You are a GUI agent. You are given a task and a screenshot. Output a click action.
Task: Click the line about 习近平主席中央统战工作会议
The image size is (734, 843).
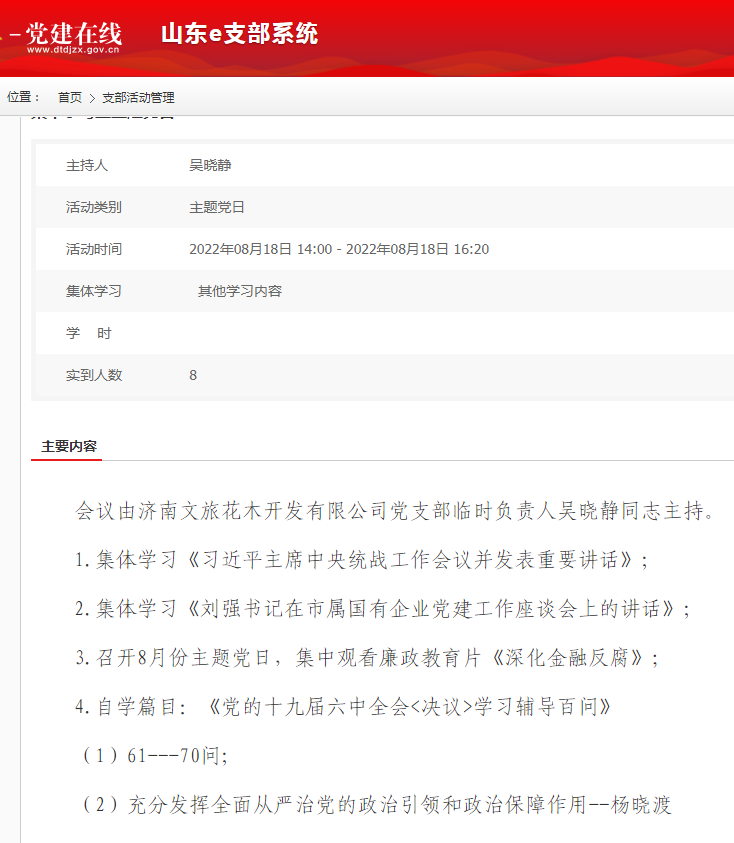(362, 560)
